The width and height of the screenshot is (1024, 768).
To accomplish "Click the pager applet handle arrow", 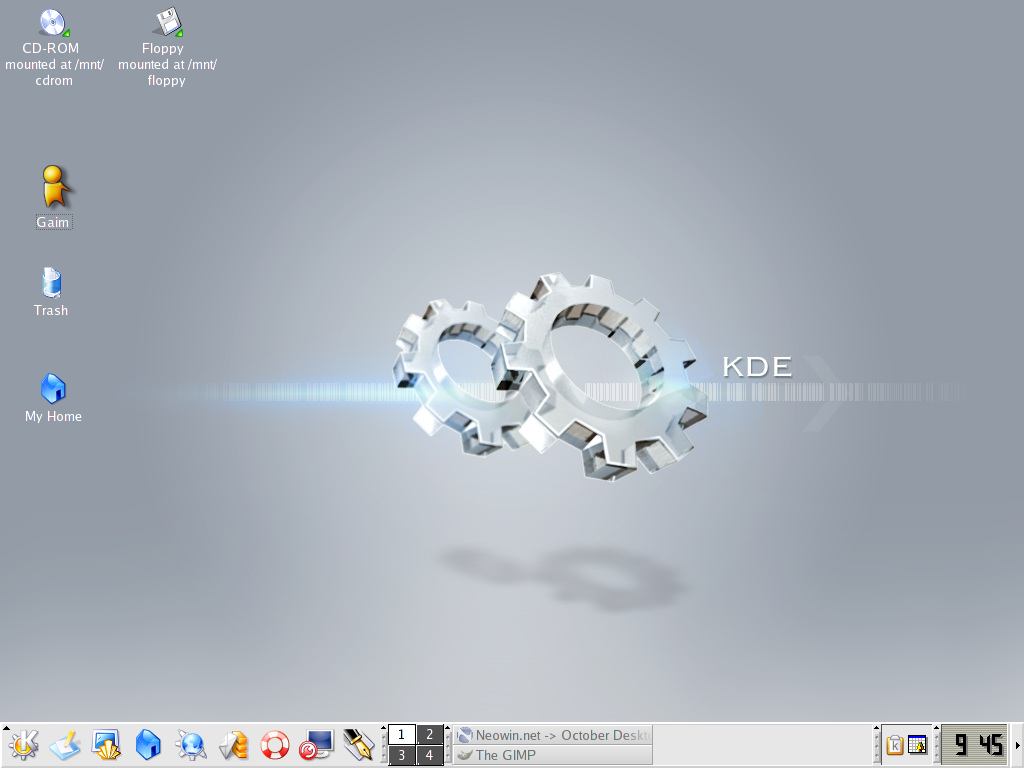I will (x=383, y=727).
